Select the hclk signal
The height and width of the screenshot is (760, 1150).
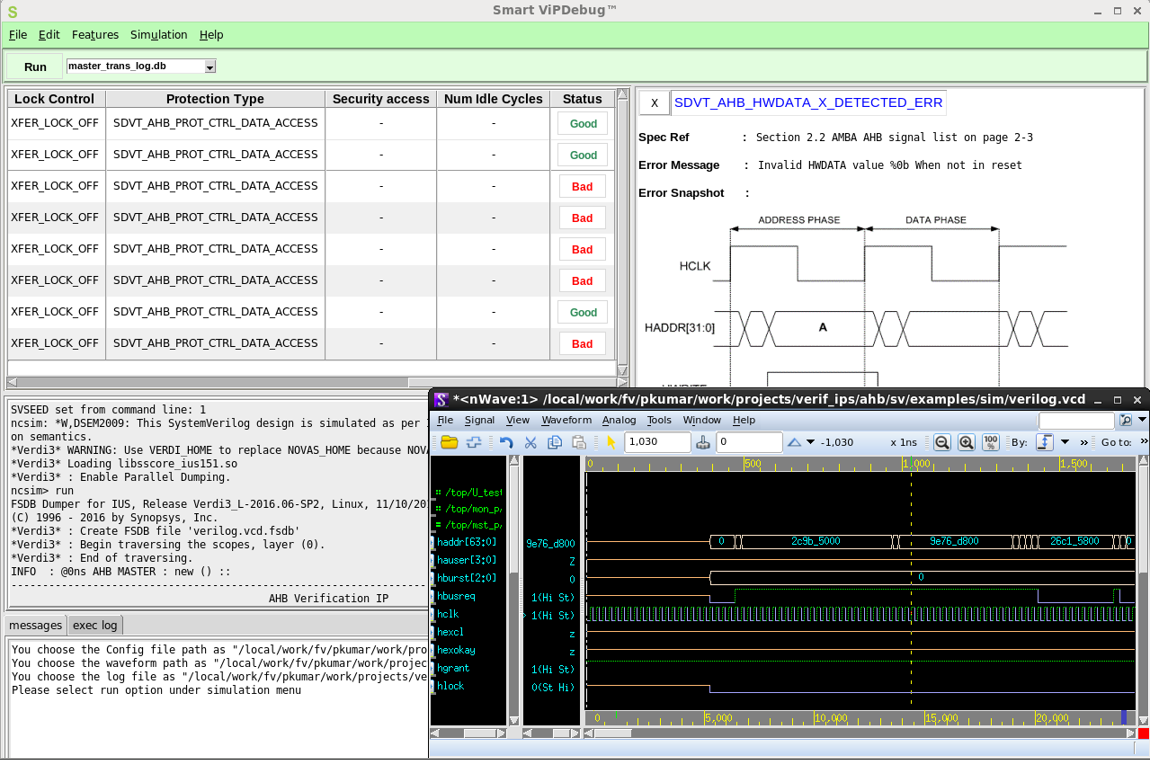click(447, 614)
